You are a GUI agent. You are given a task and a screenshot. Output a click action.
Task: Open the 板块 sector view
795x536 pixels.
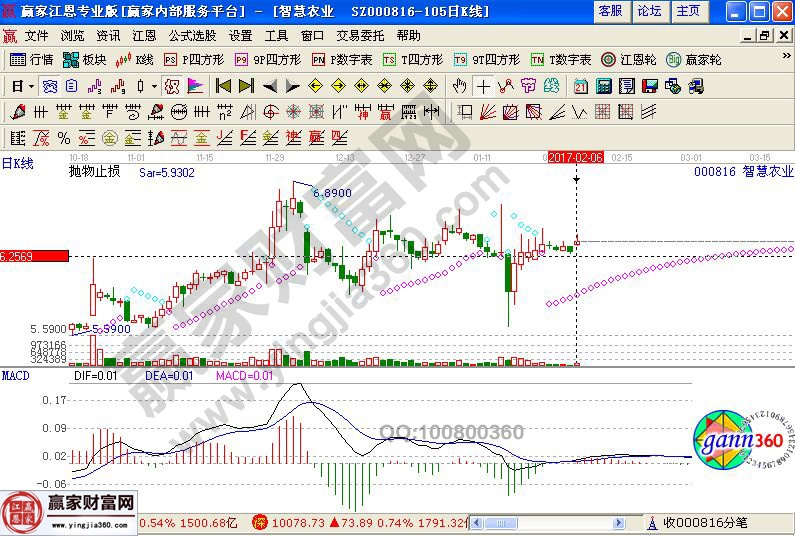coord(85,59)
